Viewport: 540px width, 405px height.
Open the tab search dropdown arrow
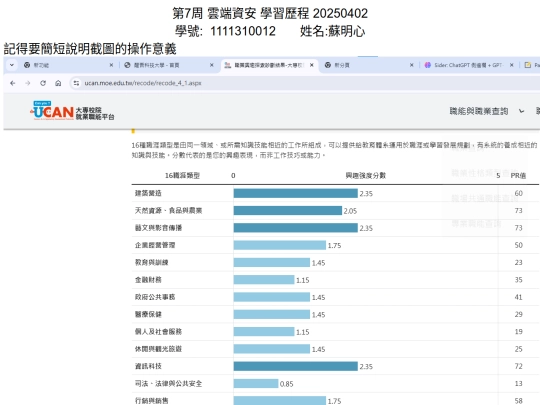point(12,65)
